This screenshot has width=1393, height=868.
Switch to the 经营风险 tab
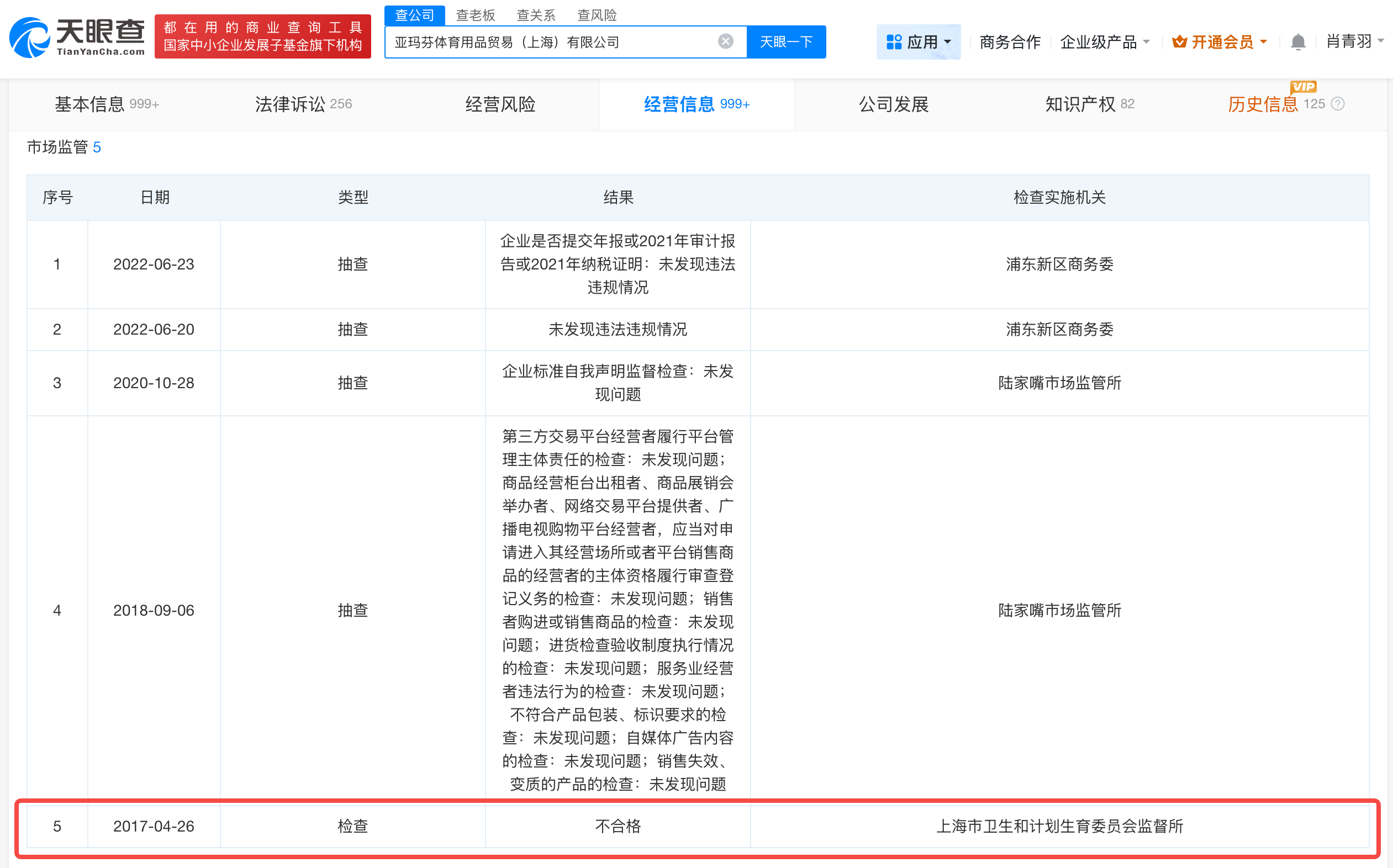click(499, 104)
